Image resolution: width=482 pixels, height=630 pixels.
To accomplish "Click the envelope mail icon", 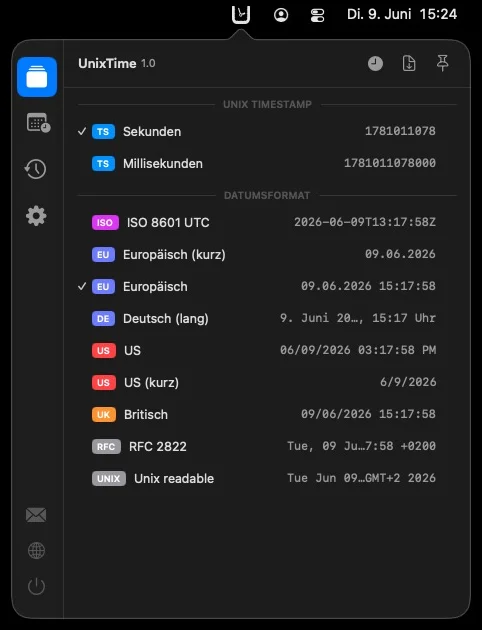I will [36, 515].
